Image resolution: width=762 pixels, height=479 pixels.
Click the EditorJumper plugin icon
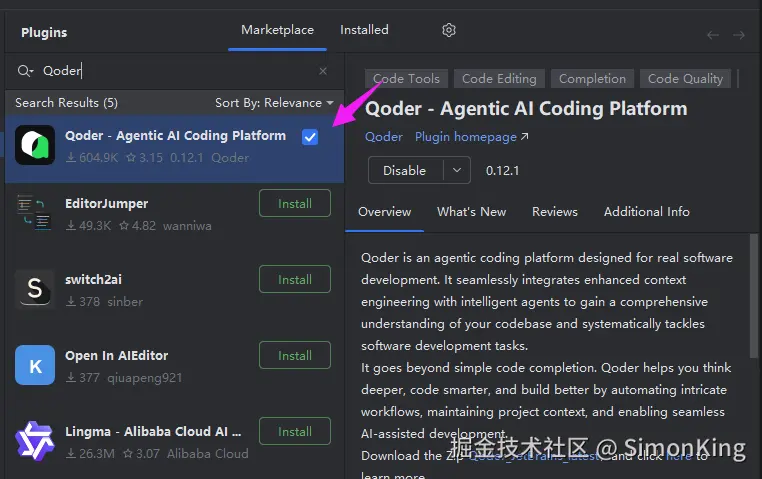click(x=34, y=213)
